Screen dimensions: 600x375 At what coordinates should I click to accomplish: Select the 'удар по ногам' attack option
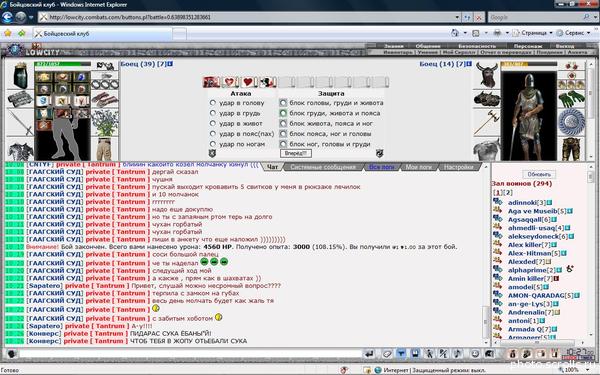(213, 144)
